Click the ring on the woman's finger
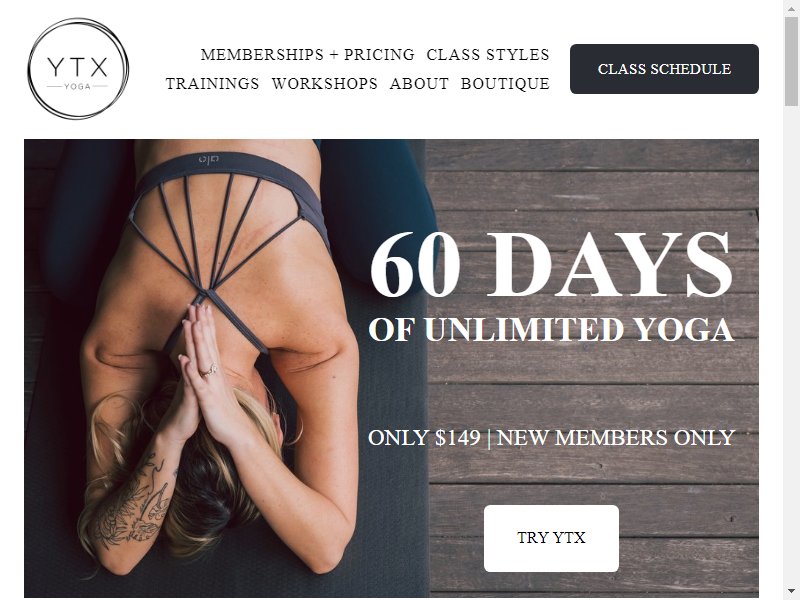 209,369
